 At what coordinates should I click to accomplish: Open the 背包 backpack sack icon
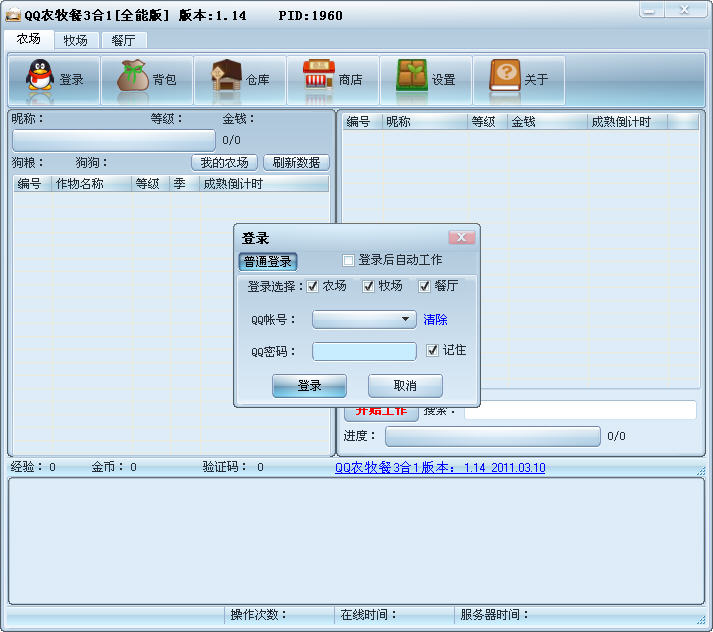click(133, 75)
